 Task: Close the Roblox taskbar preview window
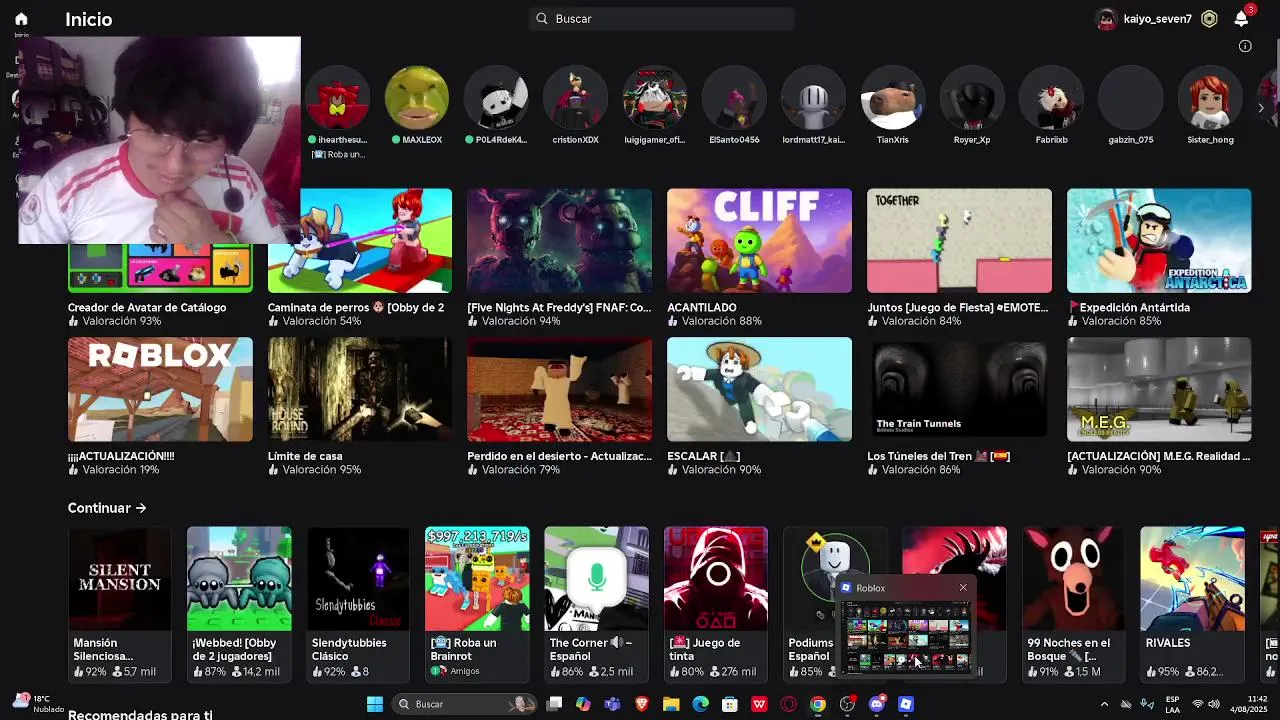963,588
